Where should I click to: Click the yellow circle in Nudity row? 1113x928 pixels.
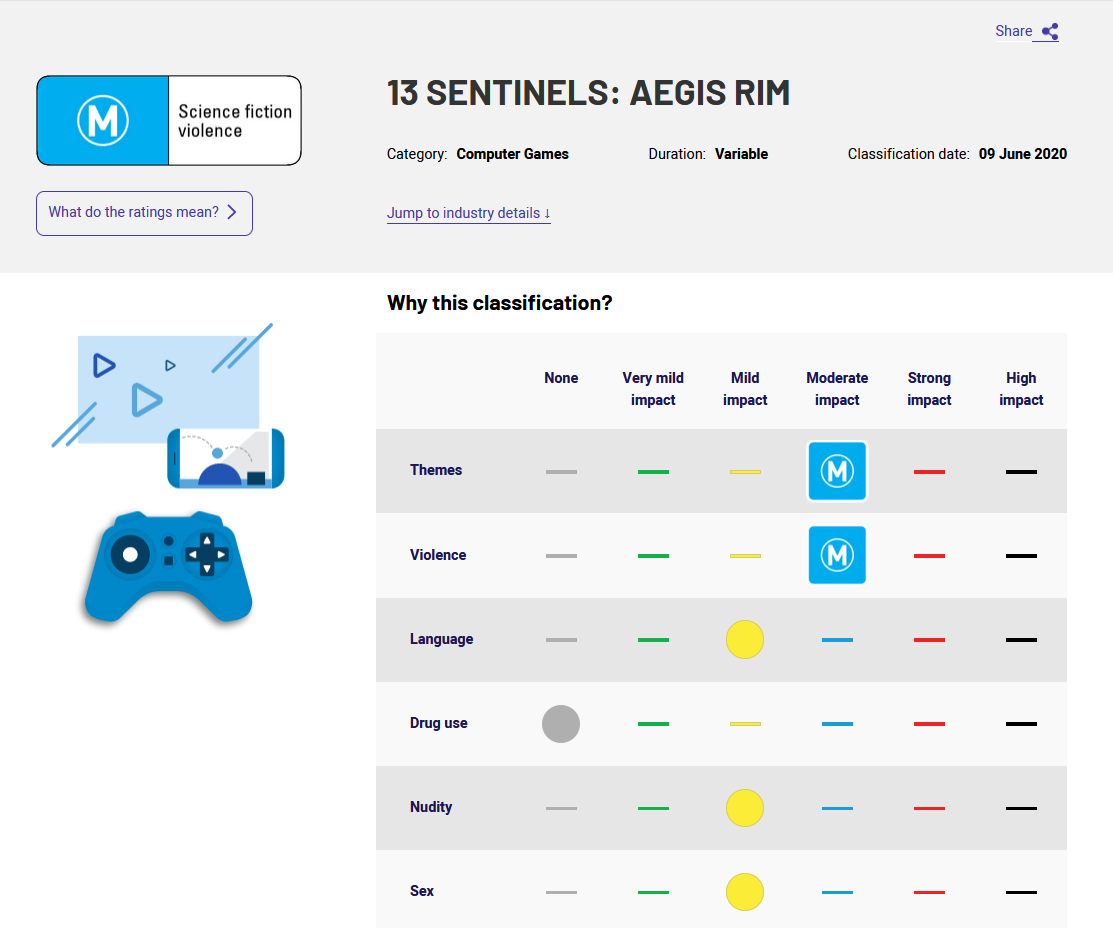745,808
